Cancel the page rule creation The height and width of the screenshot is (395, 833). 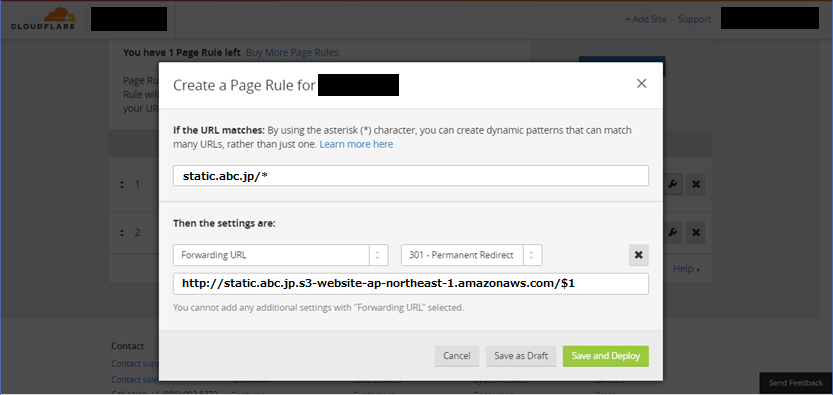point(457,356)
